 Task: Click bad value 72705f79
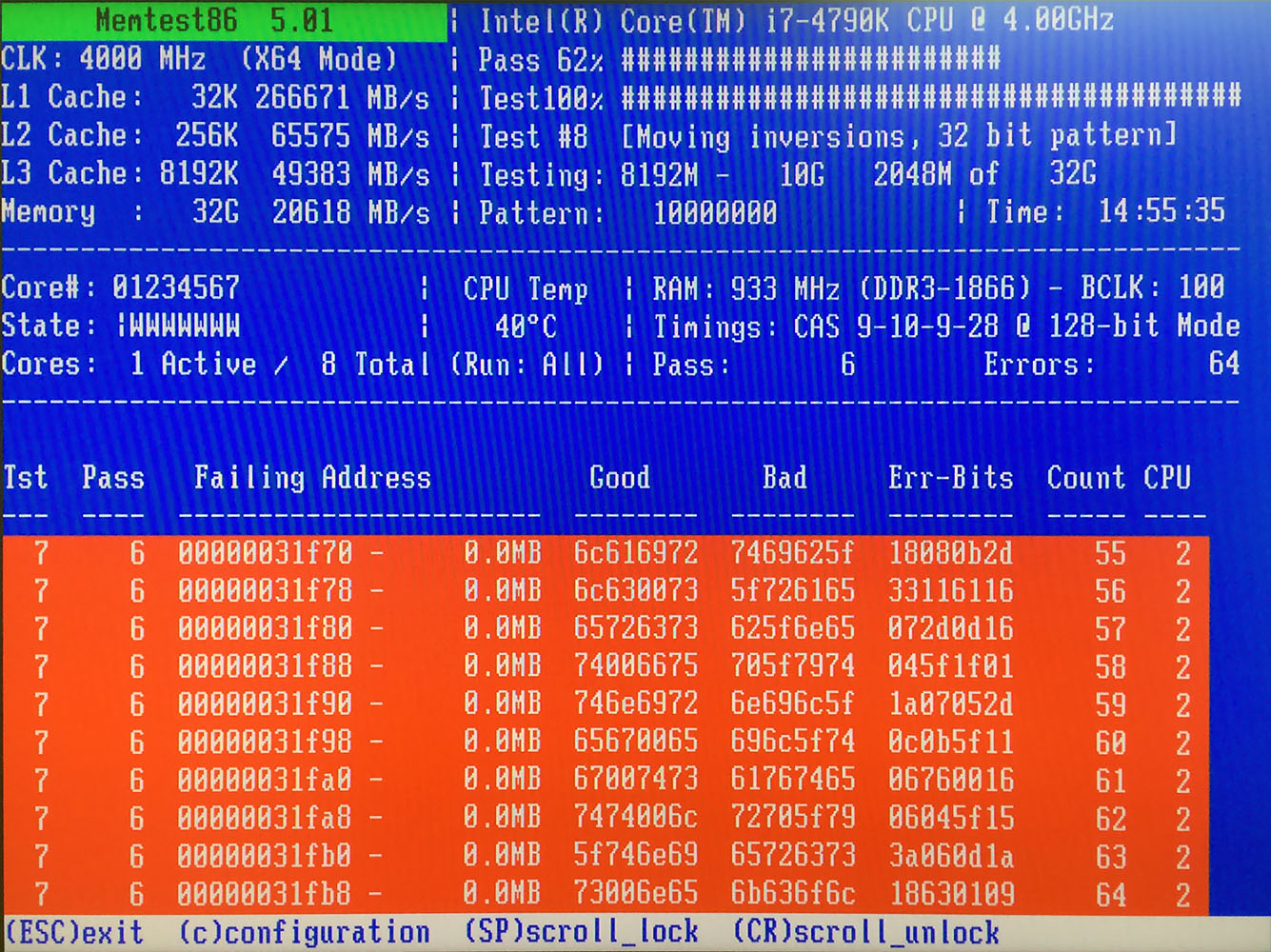792,817
